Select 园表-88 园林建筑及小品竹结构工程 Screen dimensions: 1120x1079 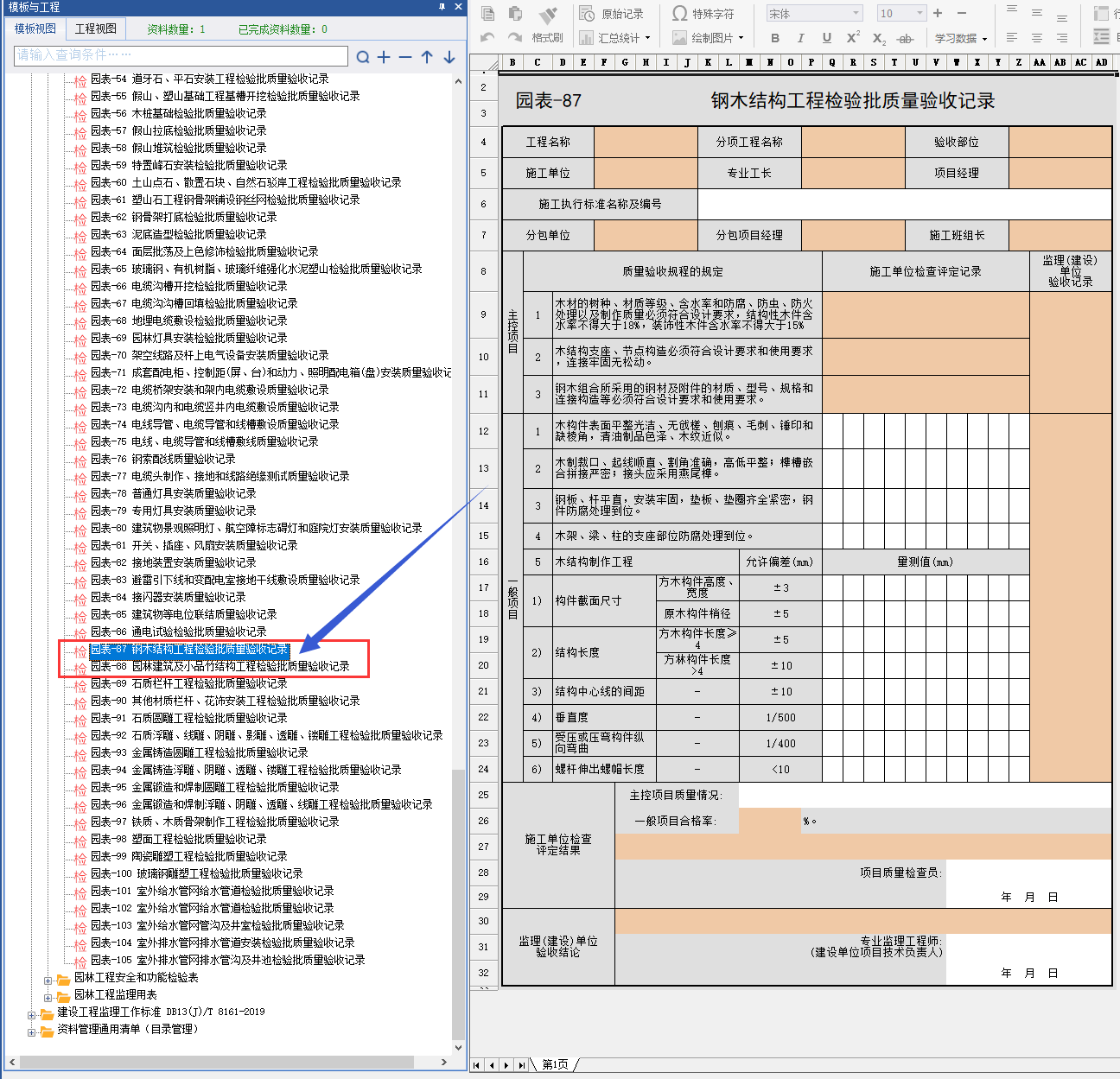220,666
